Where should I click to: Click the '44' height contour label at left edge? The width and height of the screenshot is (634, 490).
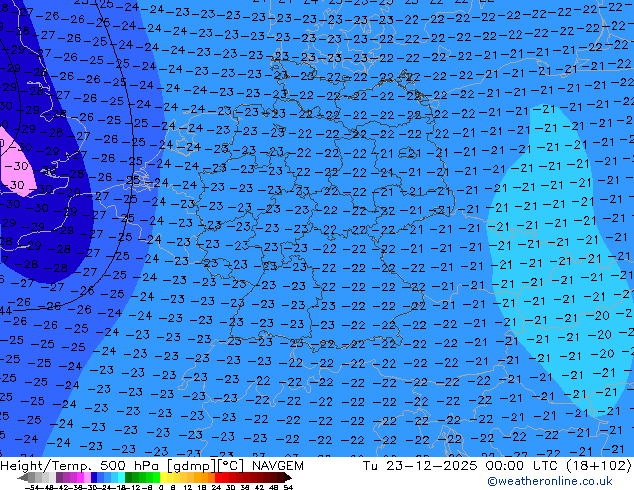point(6,310)
